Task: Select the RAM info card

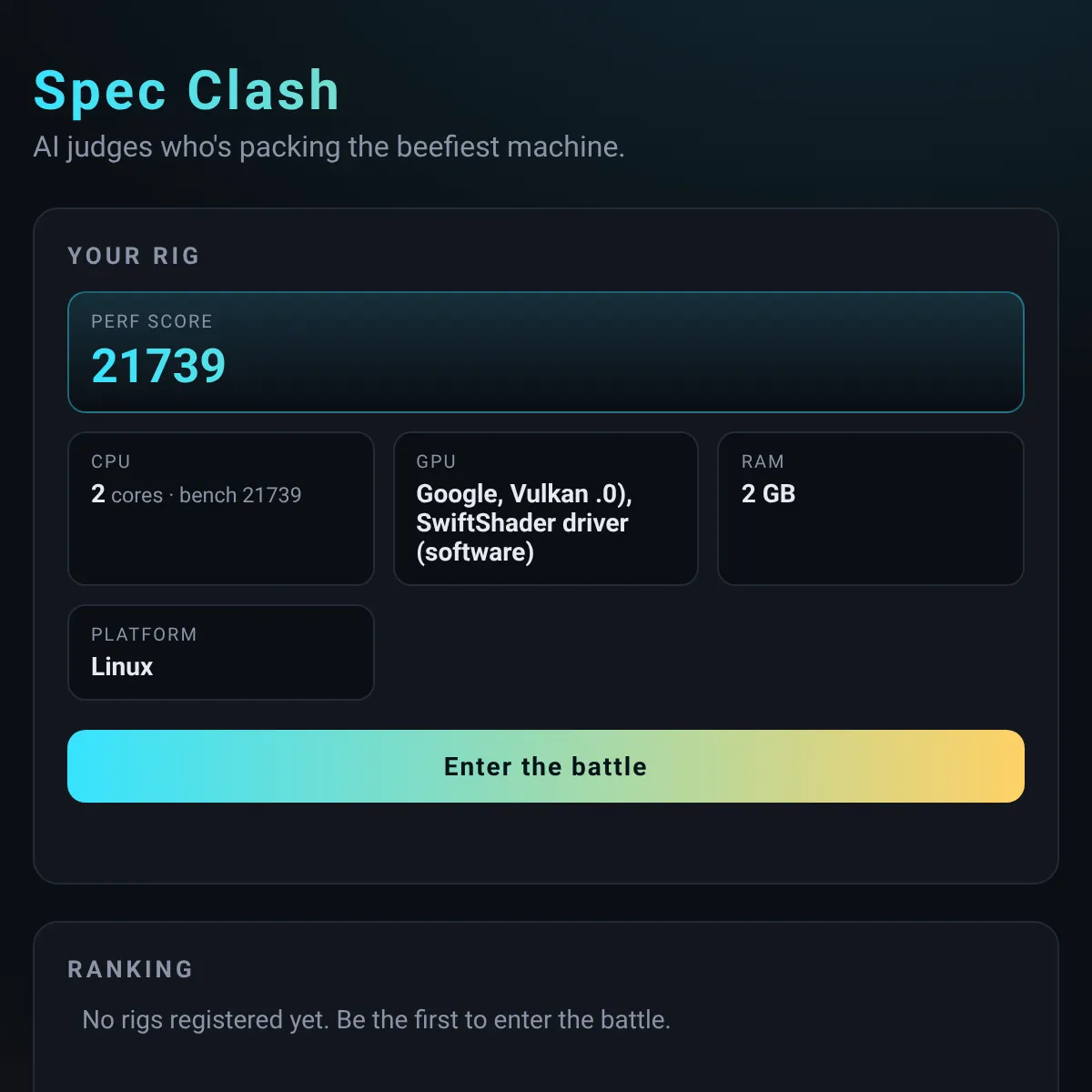Action: (871, 509)
